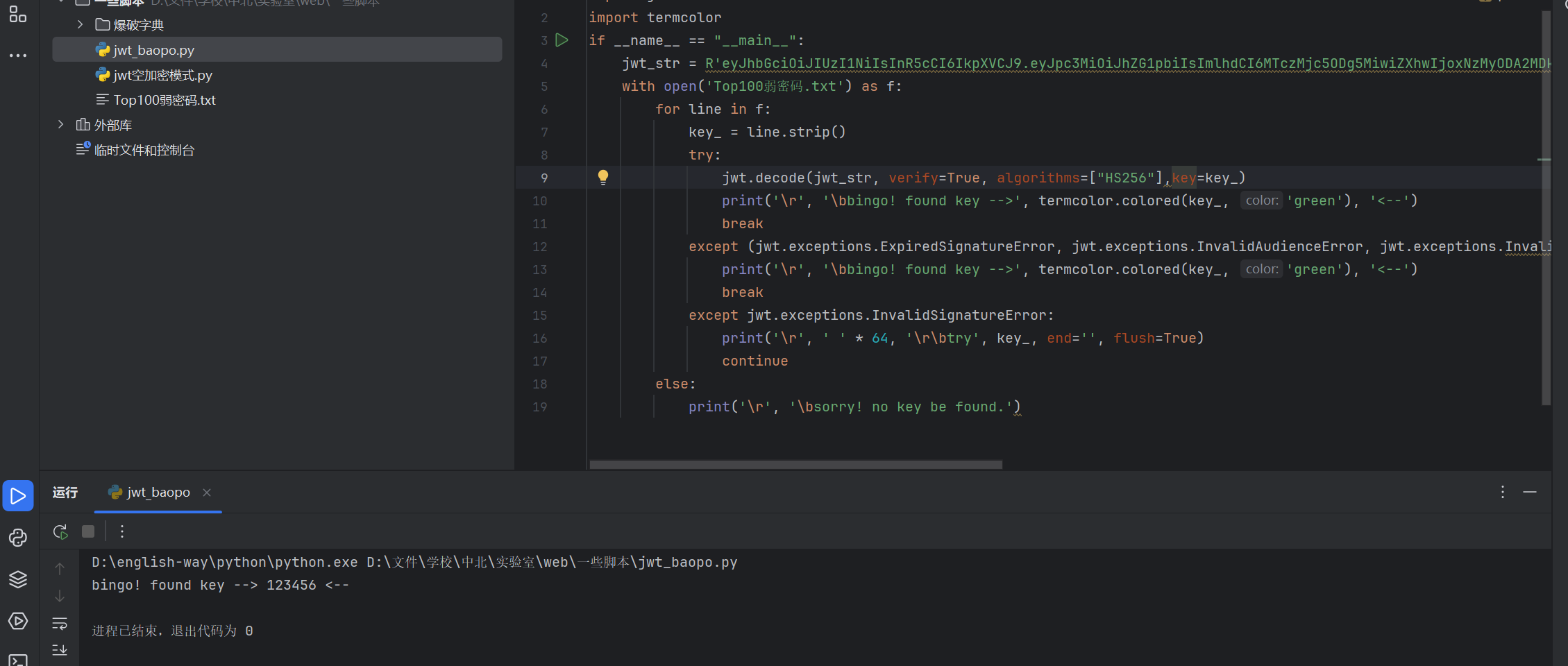This screenshot has width=1568, height=666.
Task: Select the 外部库 tree row
Action: pyautogui.click(x=277, y=125)
